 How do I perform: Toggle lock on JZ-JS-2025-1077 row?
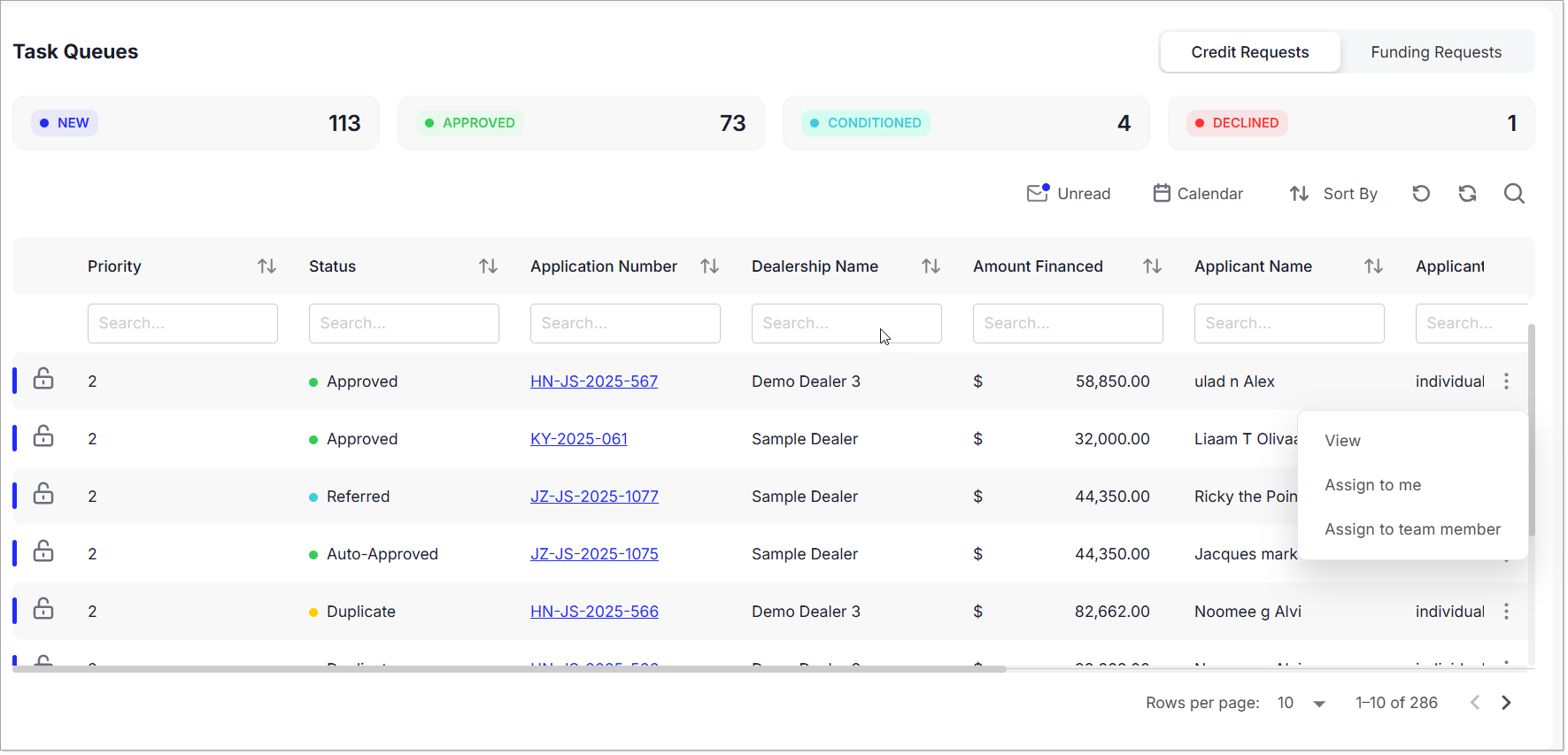(x=43, y=495)
